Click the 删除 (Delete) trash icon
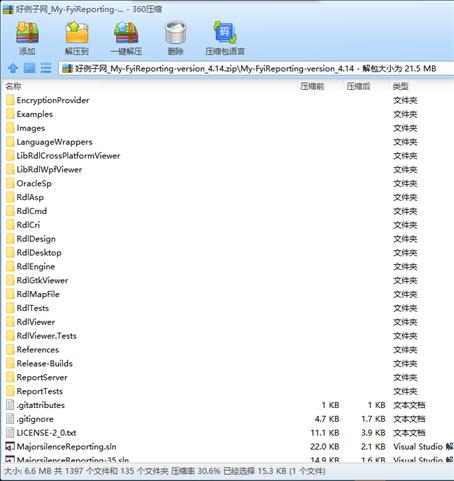Viewport: 454px width, 481px height. point(175,38)
